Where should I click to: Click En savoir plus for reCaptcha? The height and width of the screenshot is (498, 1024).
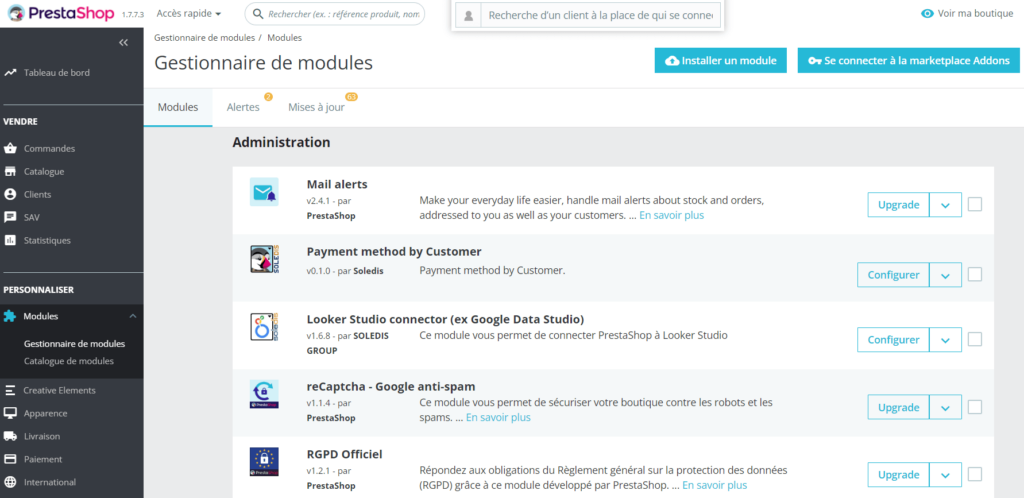point(498,417)
